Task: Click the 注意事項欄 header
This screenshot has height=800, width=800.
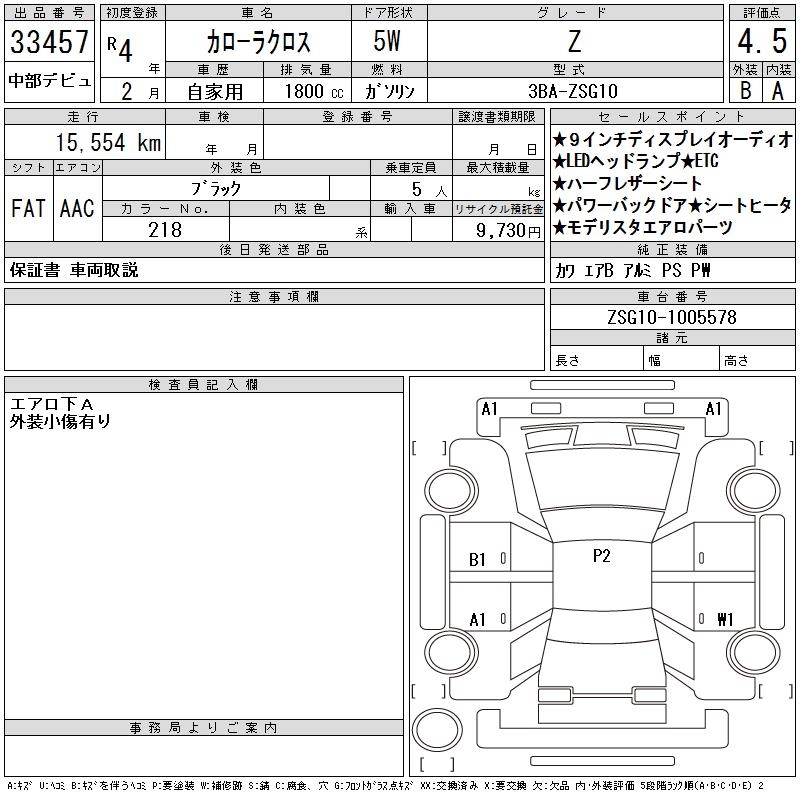Action: tap(274, 296)
